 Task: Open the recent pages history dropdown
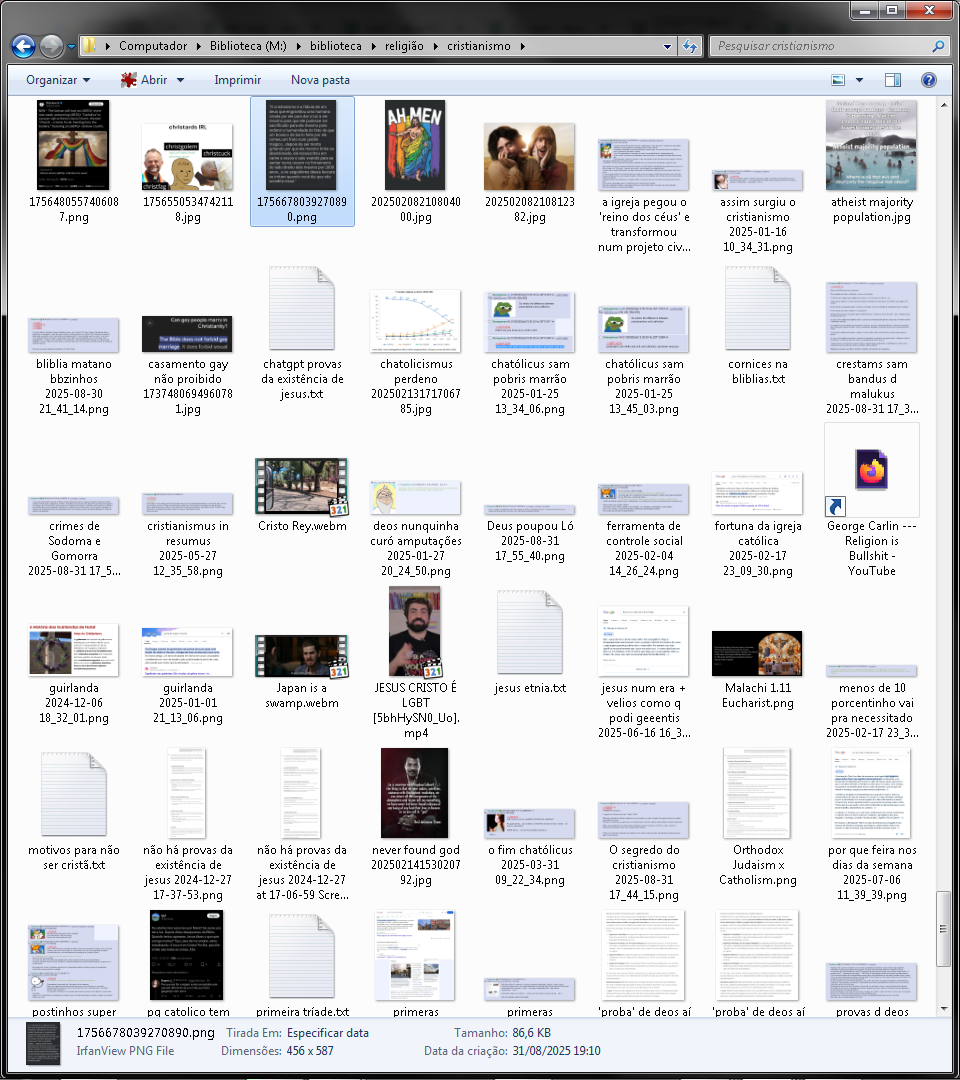(x=71, y=47)
